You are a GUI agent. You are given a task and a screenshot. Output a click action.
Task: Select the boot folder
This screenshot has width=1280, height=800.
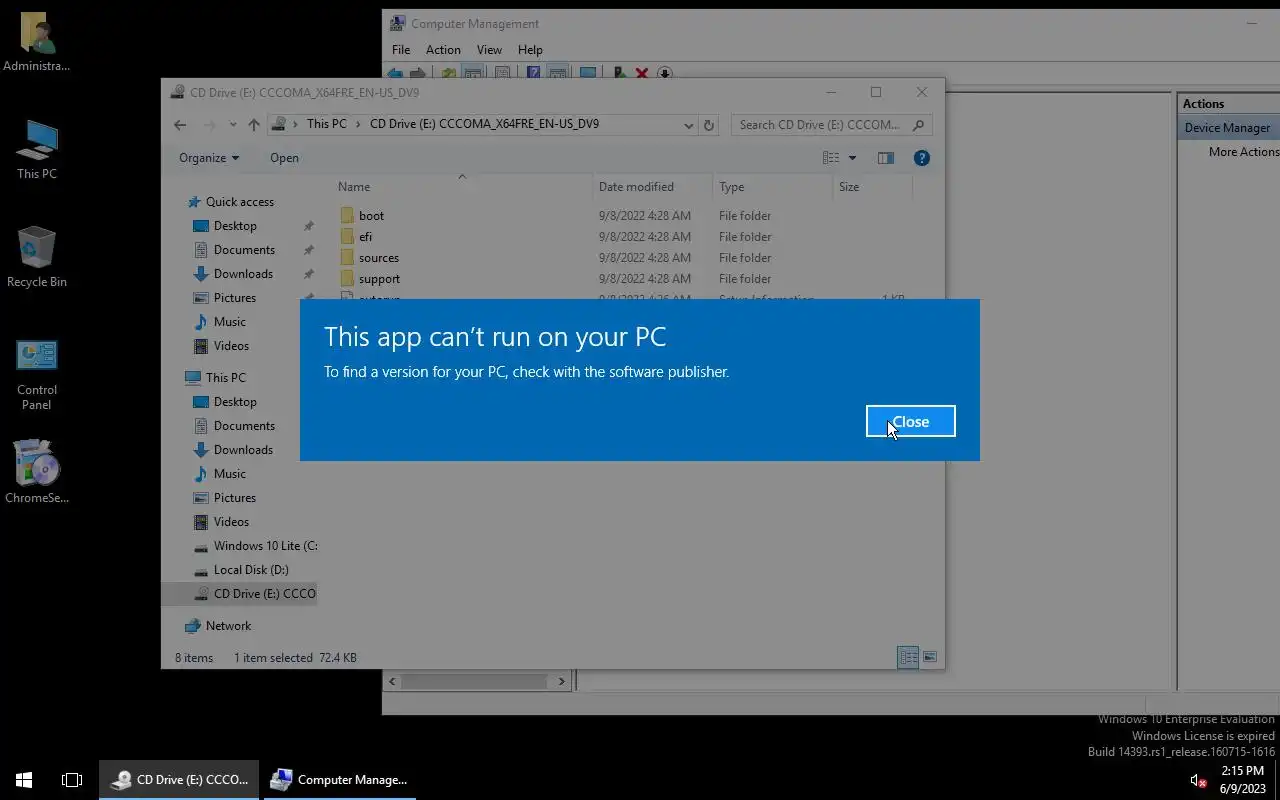tap(371, 215)
